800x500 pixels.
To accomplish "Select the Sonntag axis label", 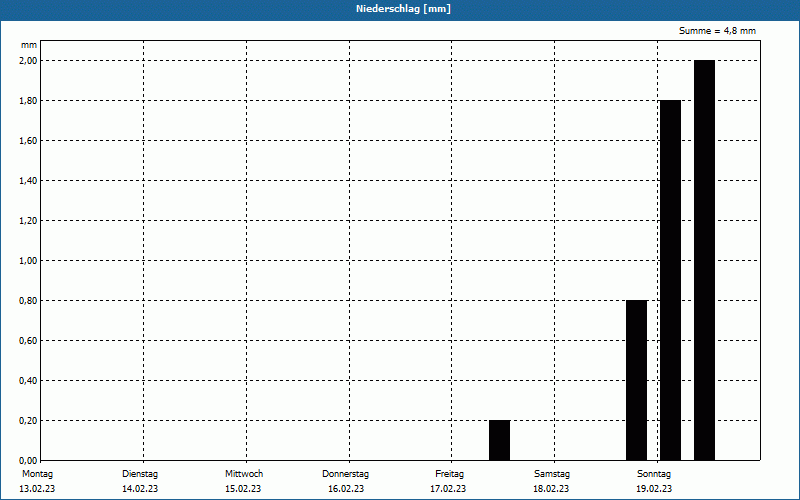I will coord(654,474).
